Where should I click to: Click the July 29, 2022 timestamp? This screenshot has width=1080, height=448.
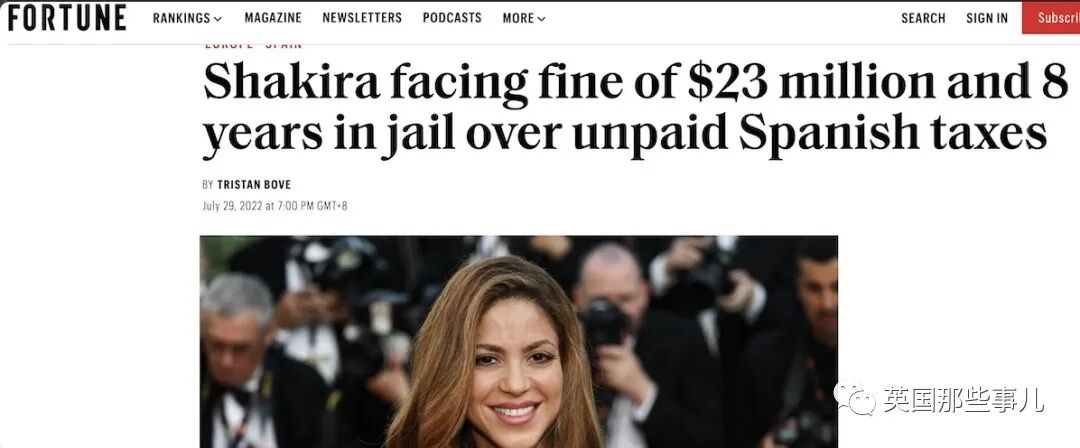(x=275, y=205)
